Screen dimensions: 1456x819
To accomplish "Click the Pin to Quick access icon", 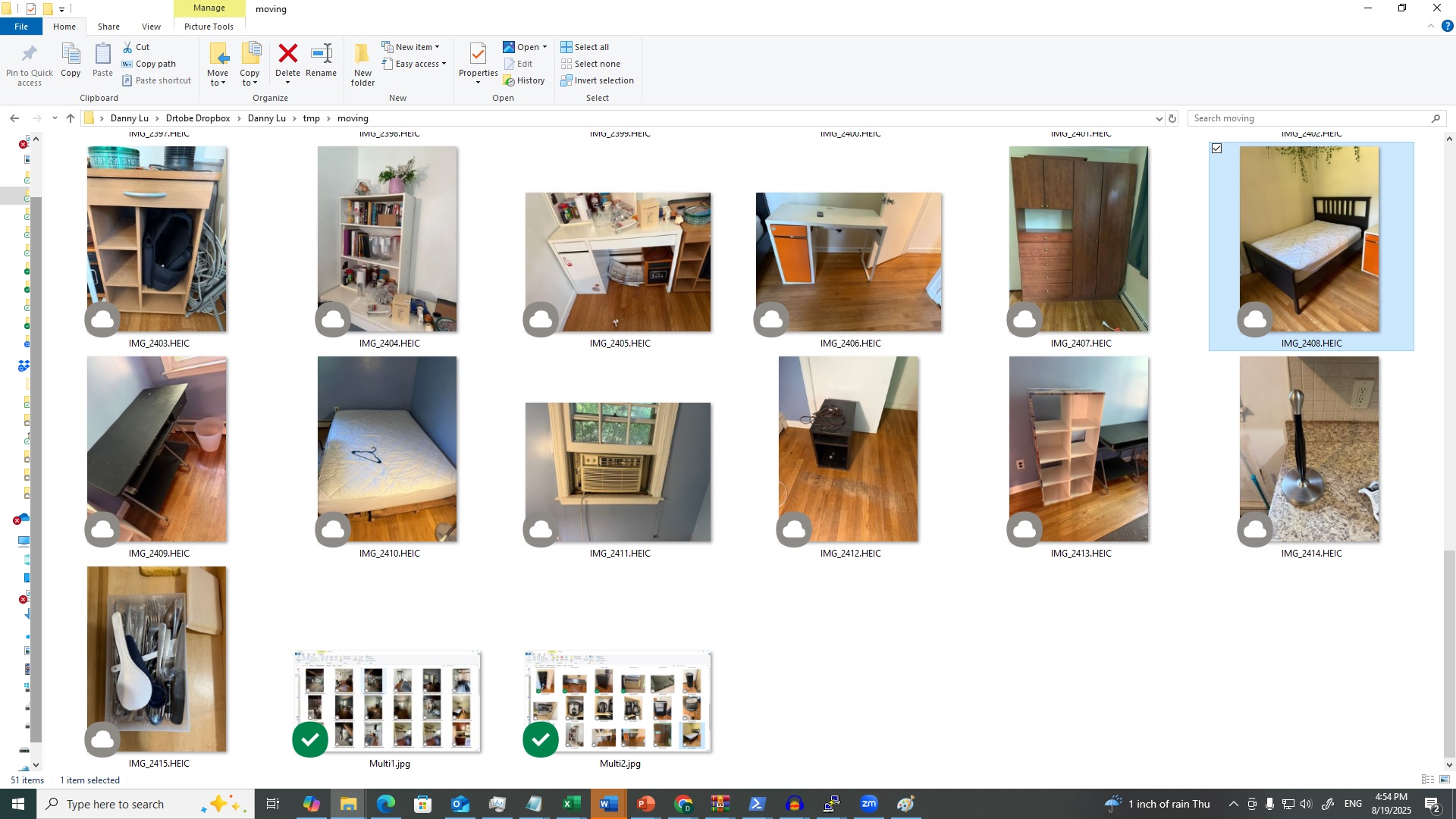I will 29,55.
